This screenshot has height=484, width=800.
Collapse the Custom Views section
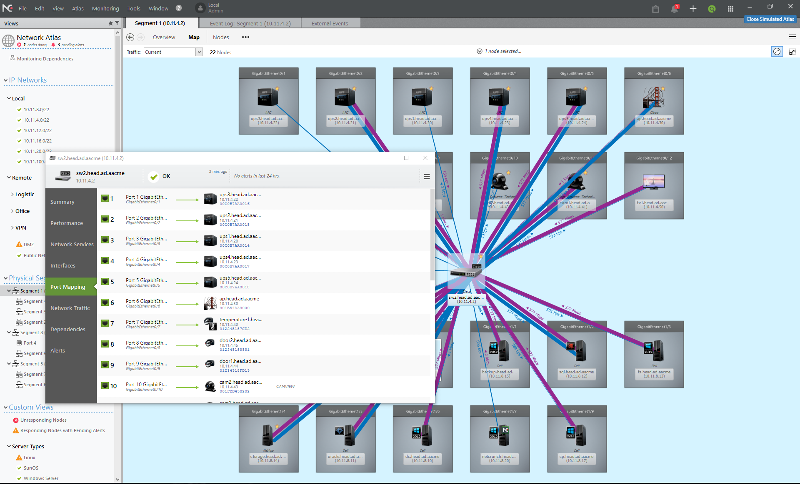(x=6, y=407)
